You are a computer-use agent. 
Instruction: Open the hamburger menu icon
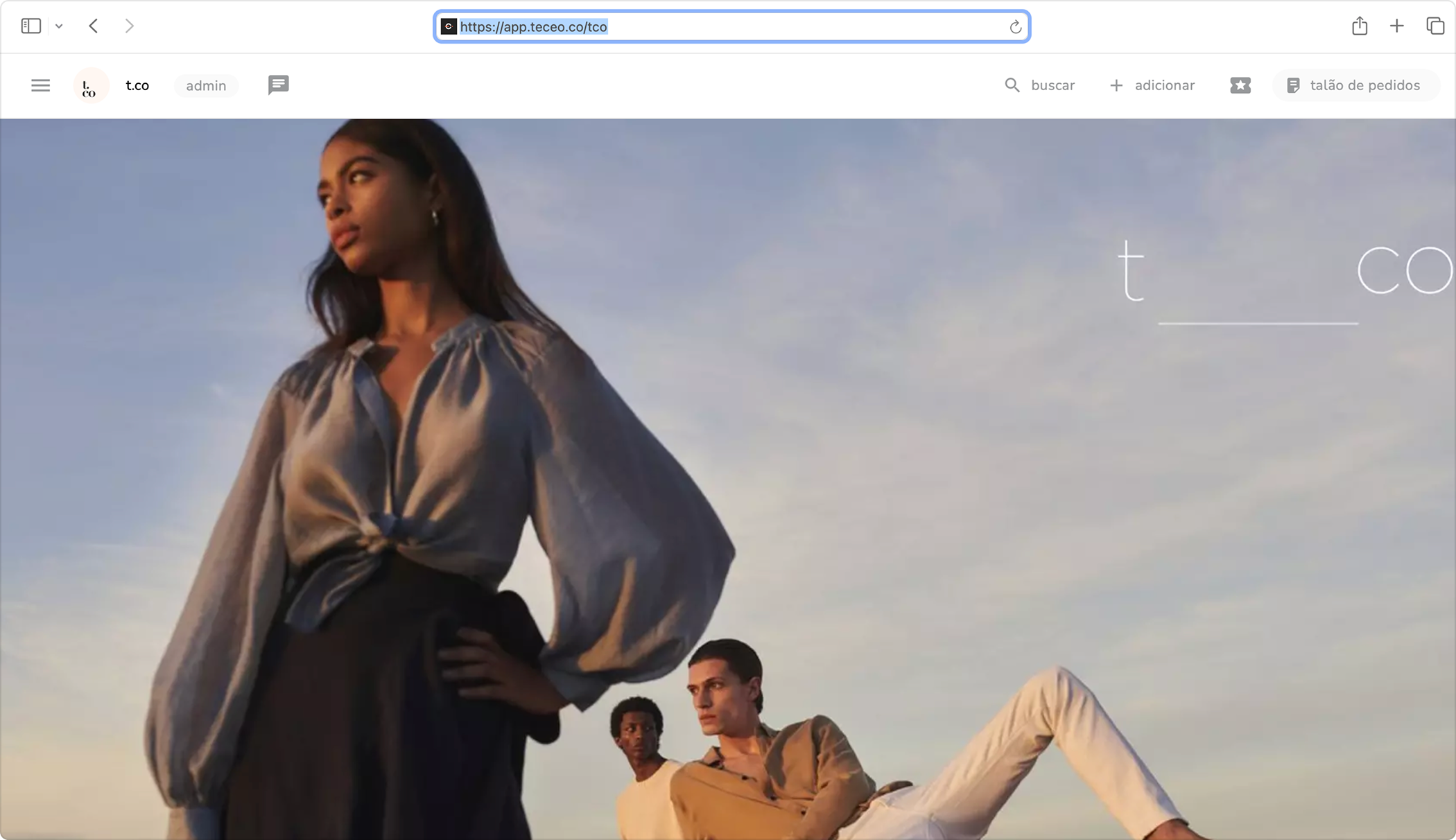click(40, 85)
